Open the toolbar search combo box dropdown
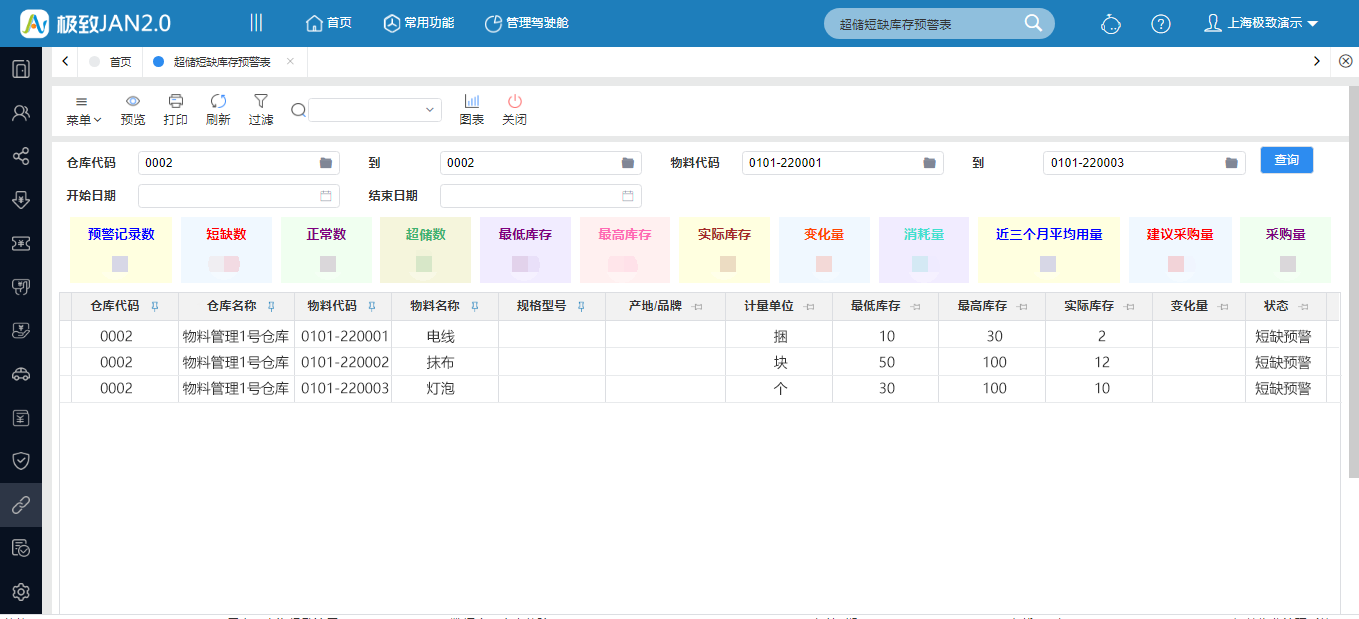1359x619 pixels. [430, 110]
